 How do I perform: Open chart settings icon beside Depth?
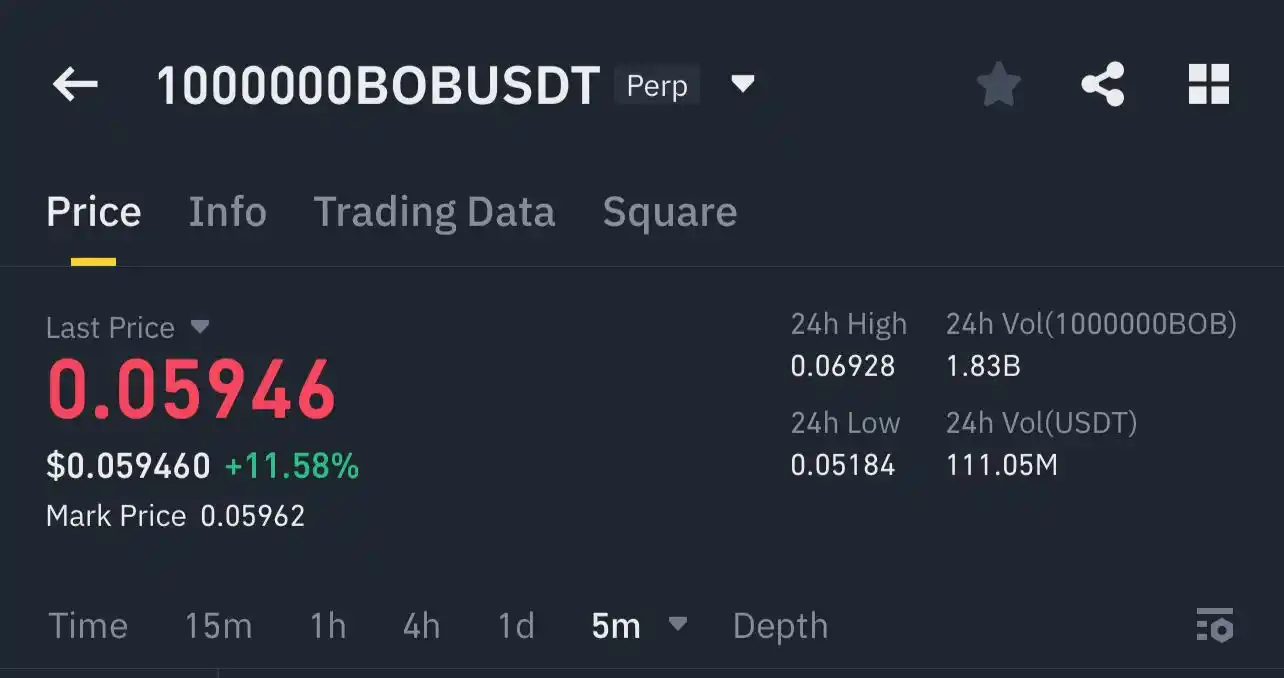(x=1215, y=625)
